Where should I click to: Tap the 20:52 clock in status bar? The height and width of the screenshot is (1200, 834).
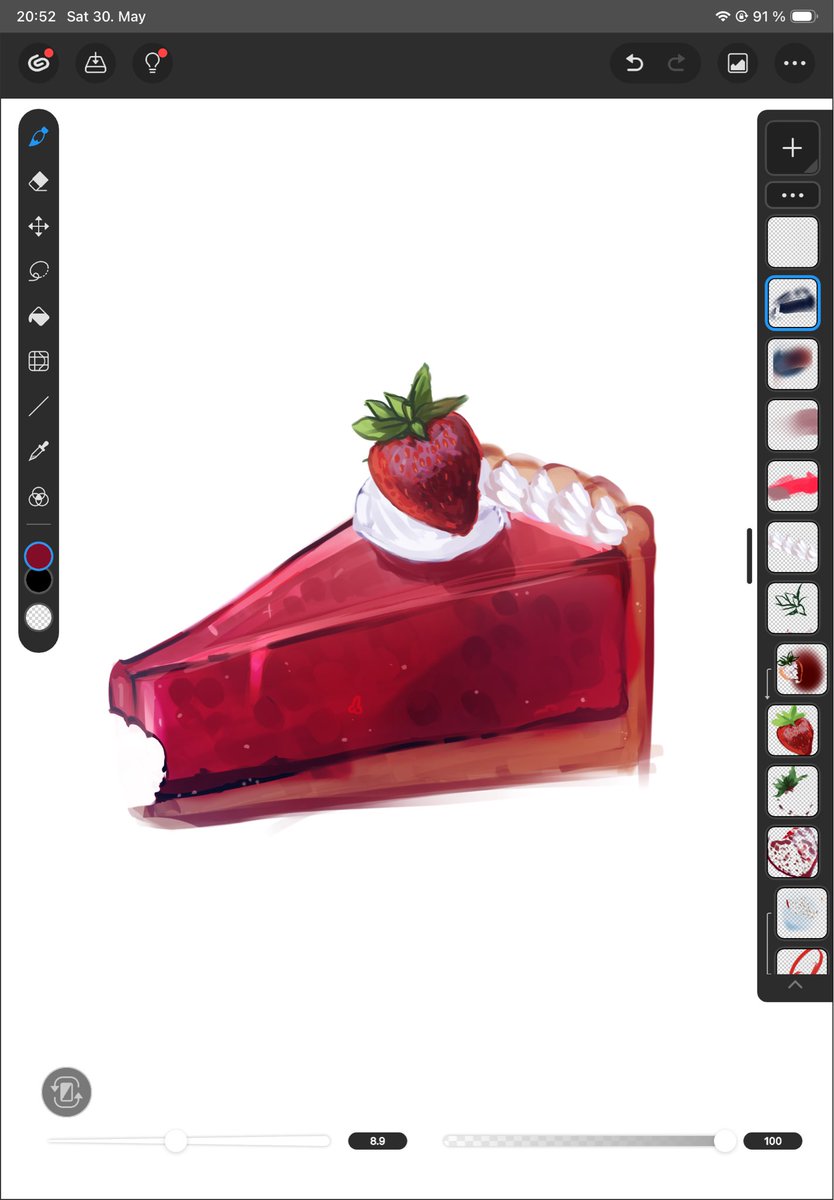tap(36, 17)
